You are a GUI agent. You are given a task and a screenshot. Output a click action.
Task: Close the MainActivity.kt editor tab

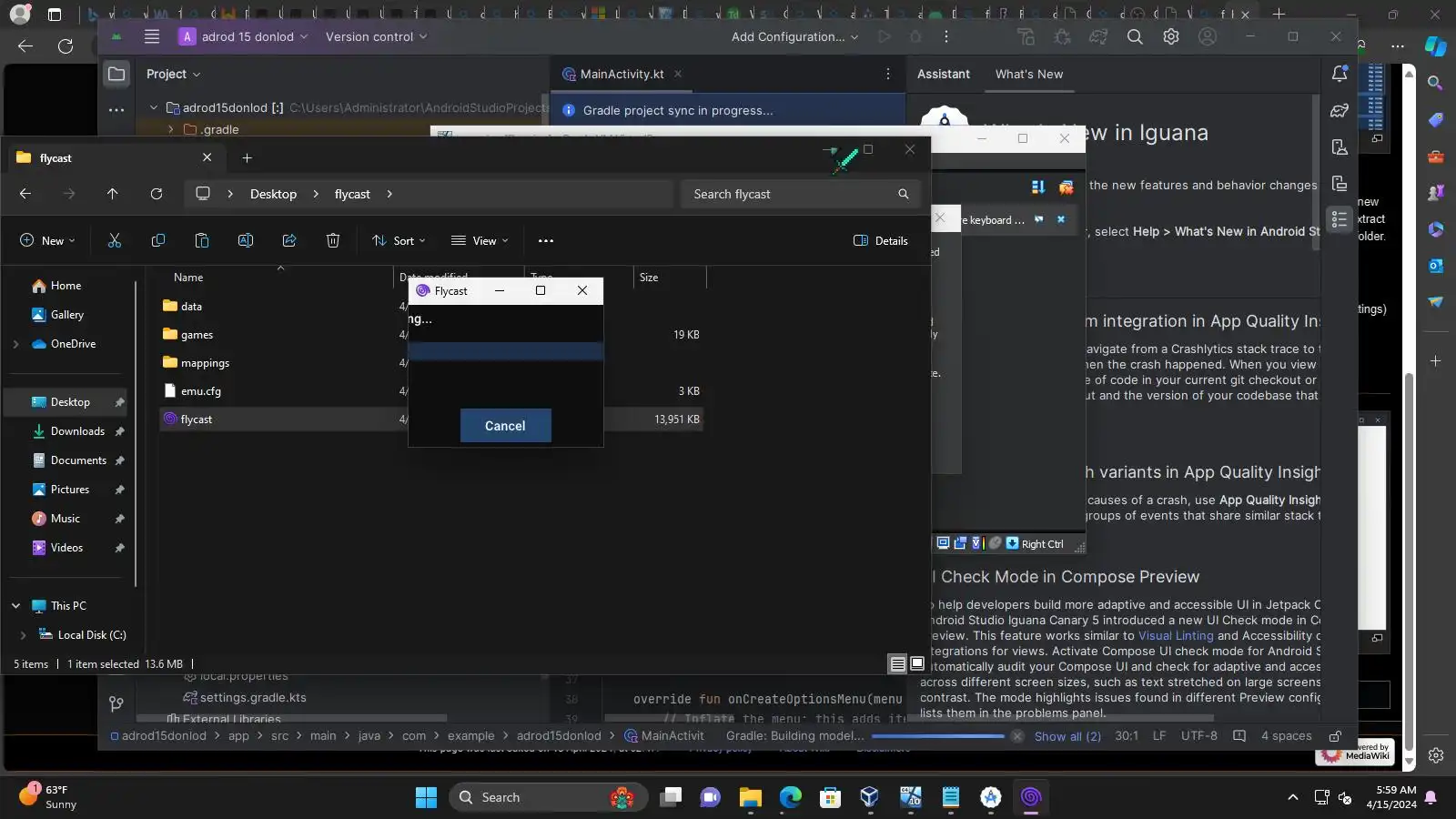click(x=678, y=74)
